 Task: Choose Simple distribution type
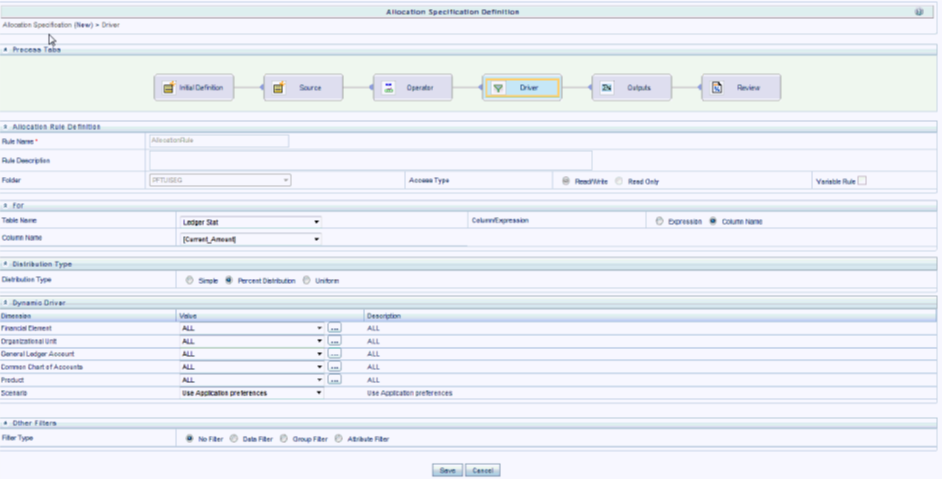click(190, 280)
